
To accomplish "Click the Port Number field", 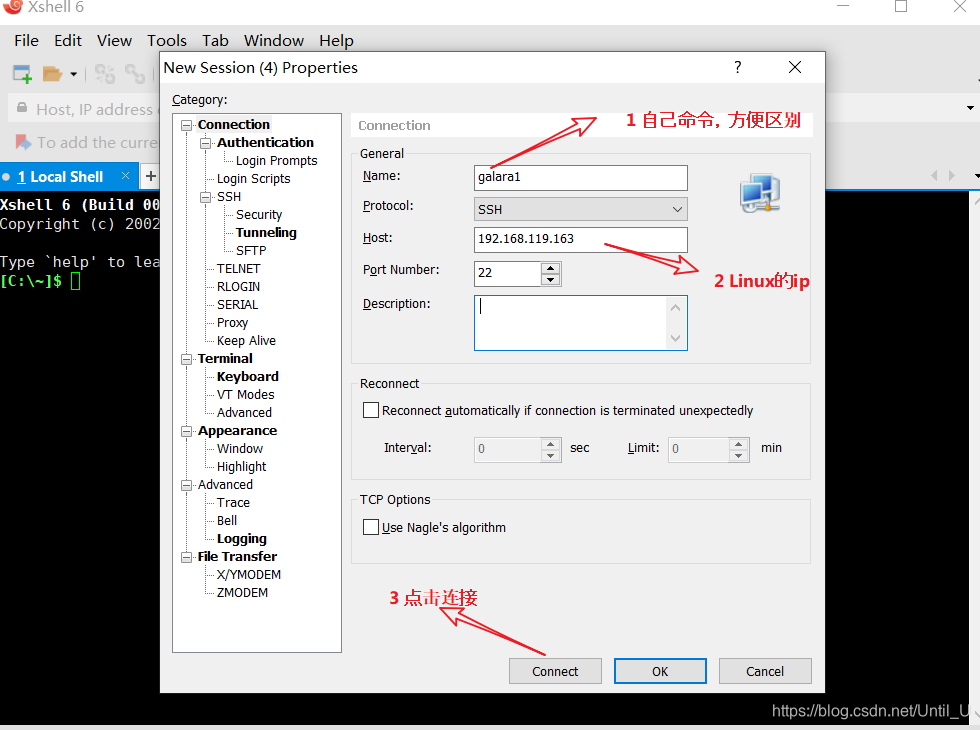I will point(508,273).
